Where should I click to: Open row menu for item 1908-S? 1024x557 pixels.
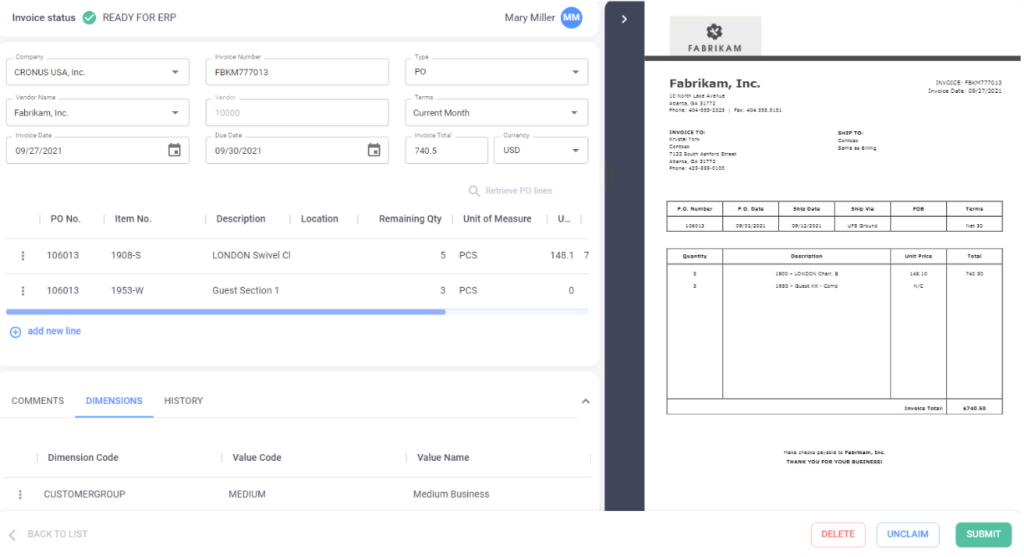click(23, 255)
